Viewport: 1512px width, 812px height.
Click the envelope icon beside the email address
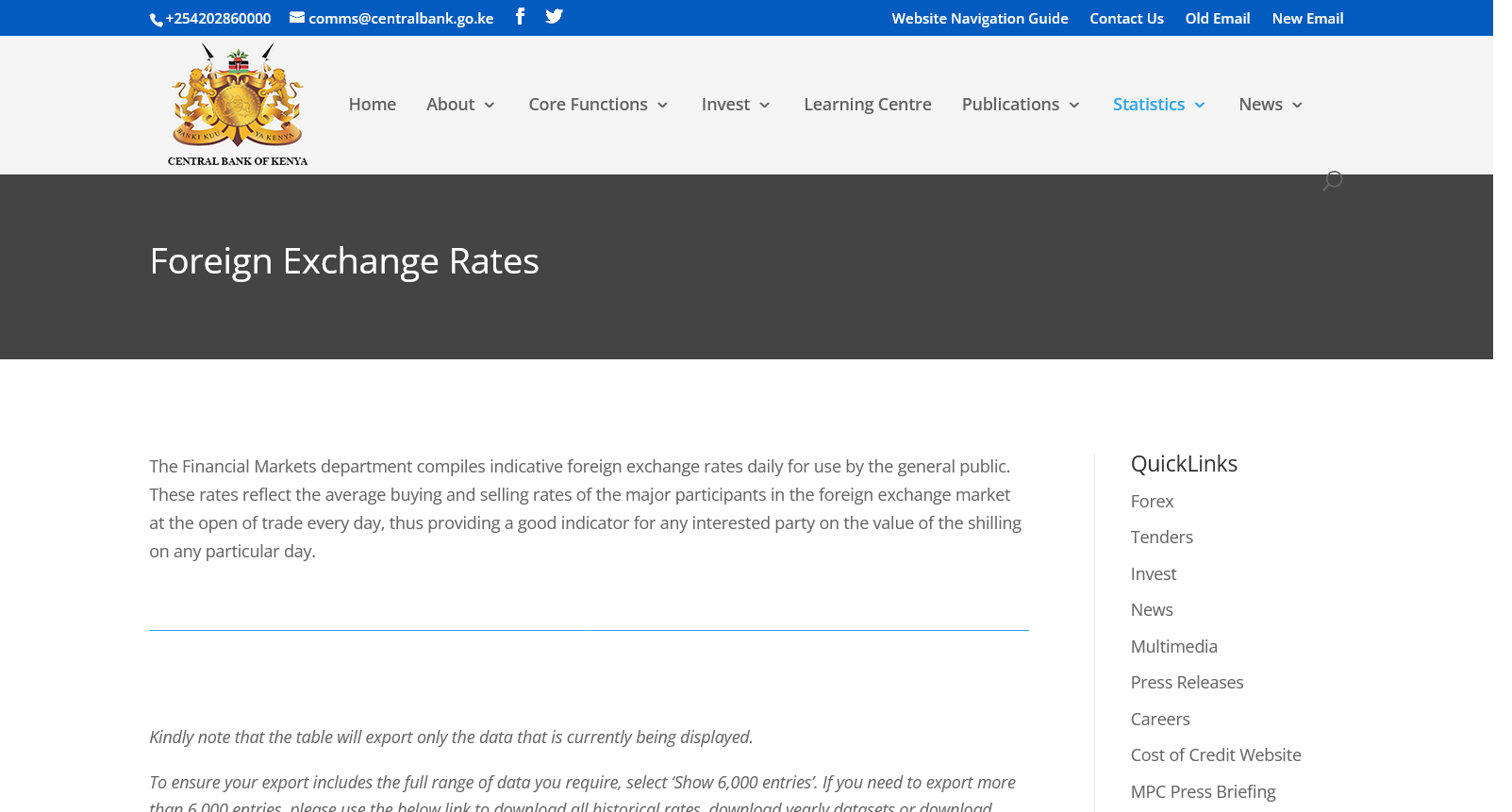click(x=297, y=17)
